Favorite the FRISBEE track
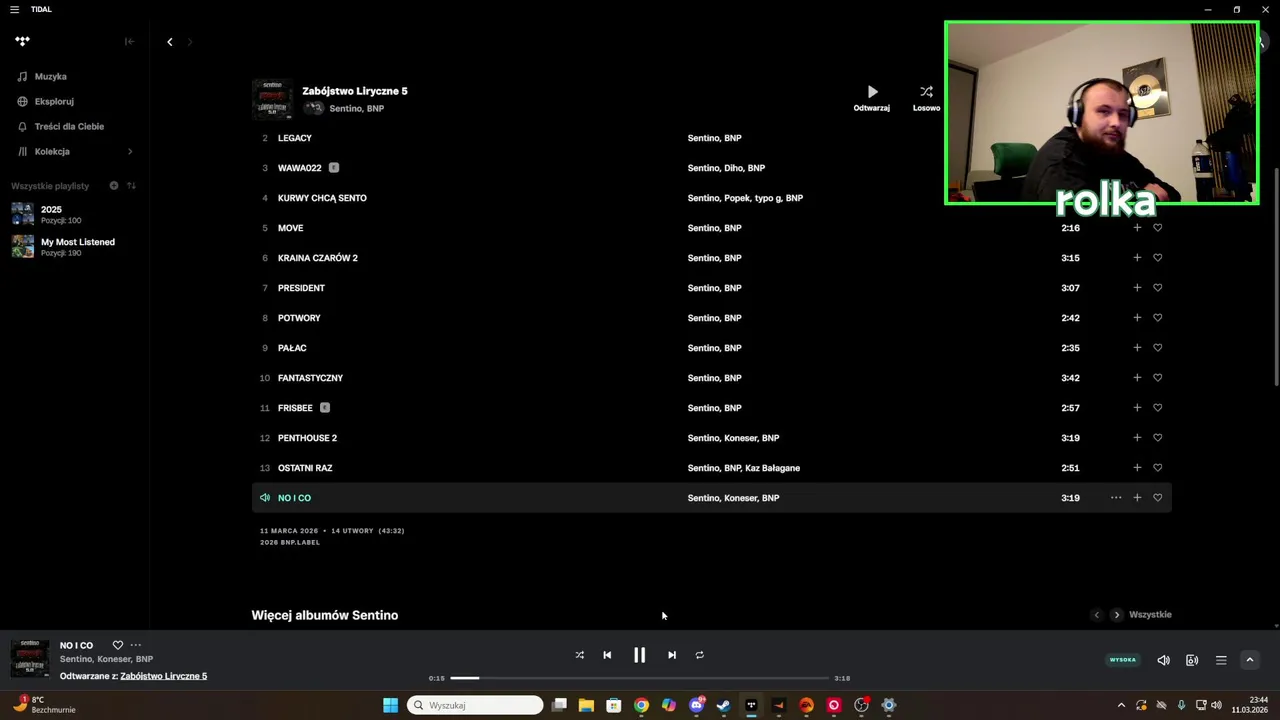The height and width of the screenshot is (720, 1280). [1158, 408]
